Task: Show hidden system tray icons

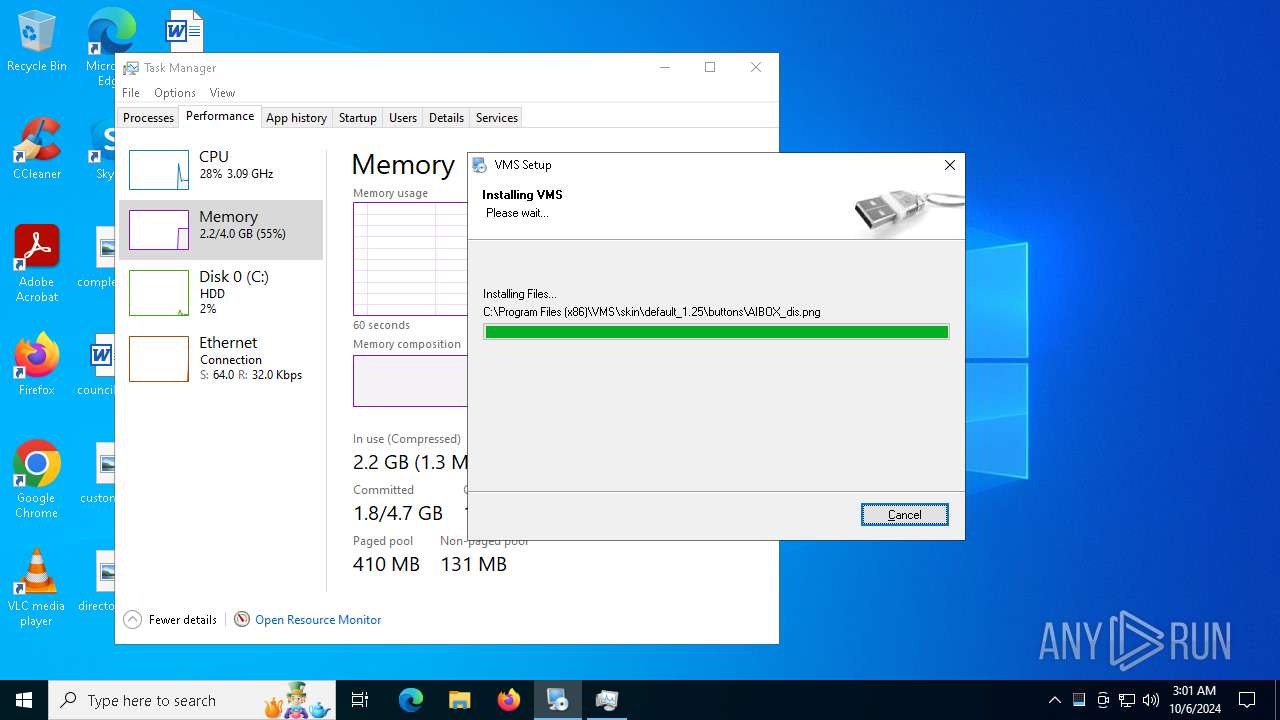Action: click(x=1054, y=700)
